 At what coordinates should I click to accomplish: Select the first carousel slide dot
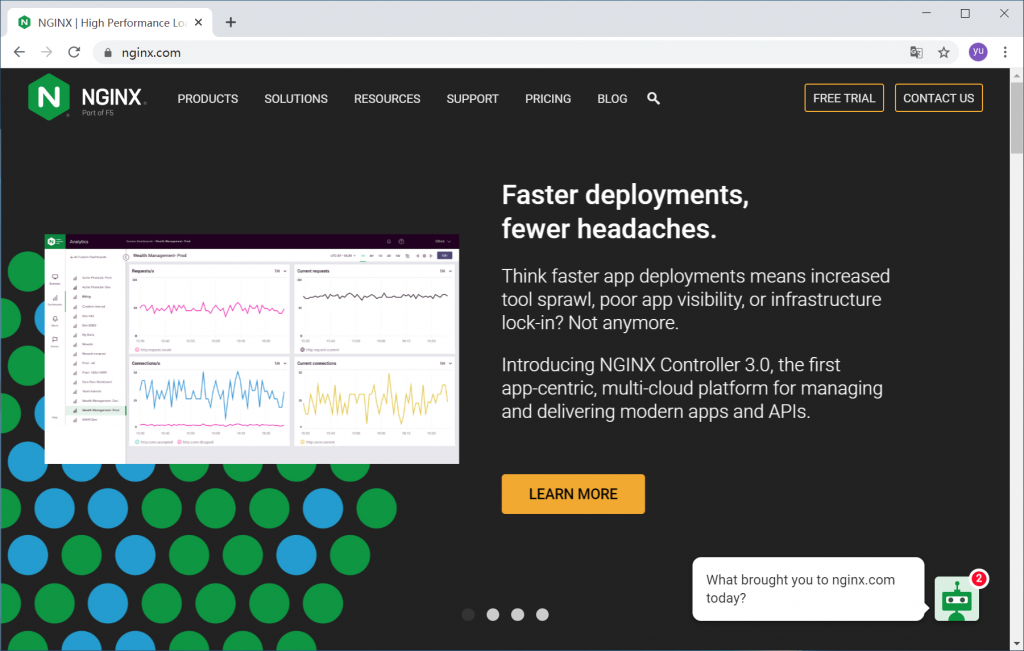[468, 615]
